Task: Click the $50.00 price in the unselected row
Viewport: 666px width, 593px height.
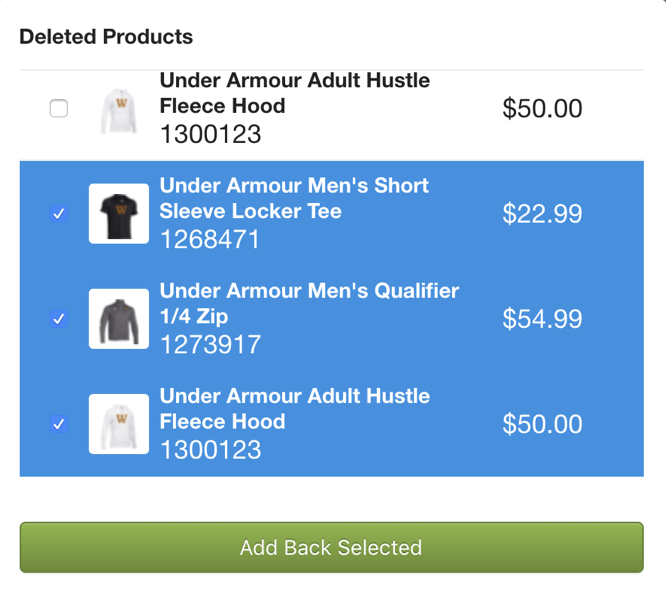Action: [x=542, y=108]
